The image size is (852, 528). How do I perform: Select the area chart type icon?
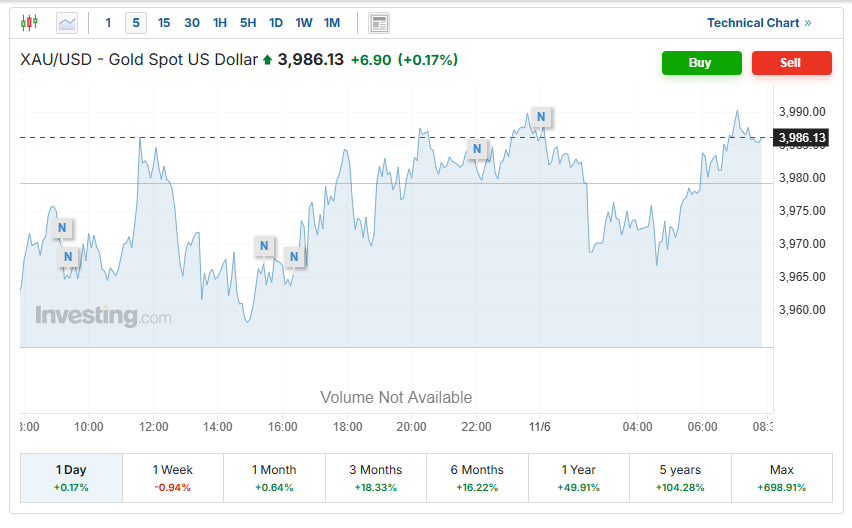click(x=67, y=22)
